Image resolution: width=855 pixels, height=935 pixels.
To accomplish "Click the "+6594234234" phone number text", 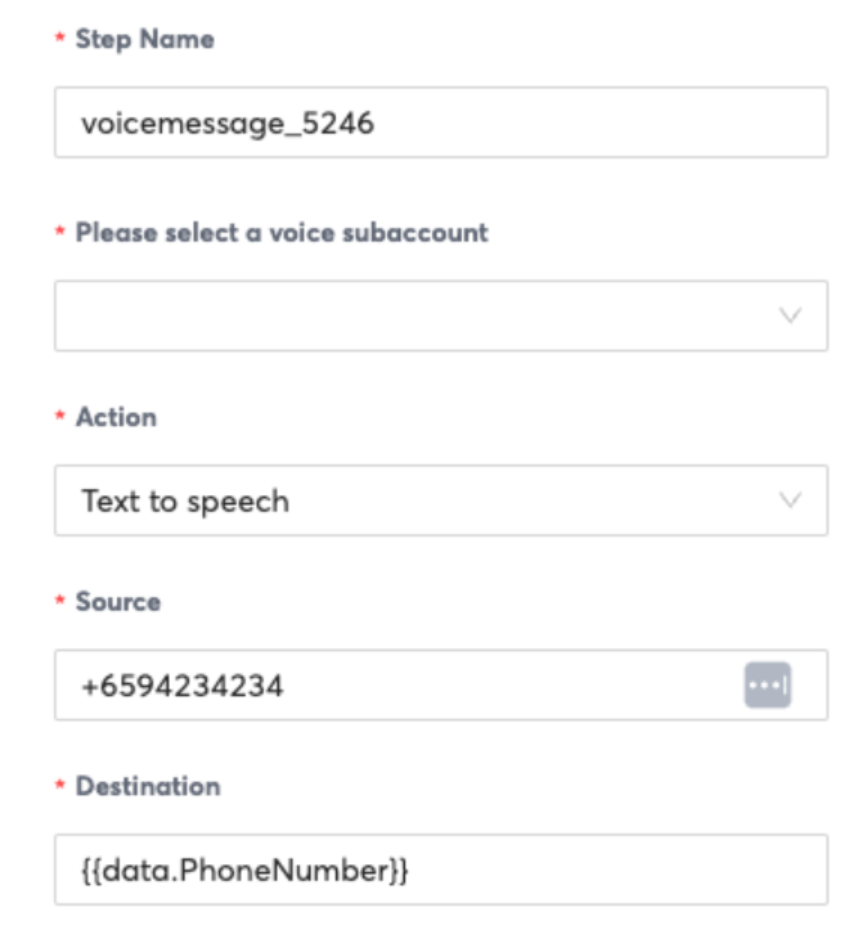I will [x=182, y=686].
